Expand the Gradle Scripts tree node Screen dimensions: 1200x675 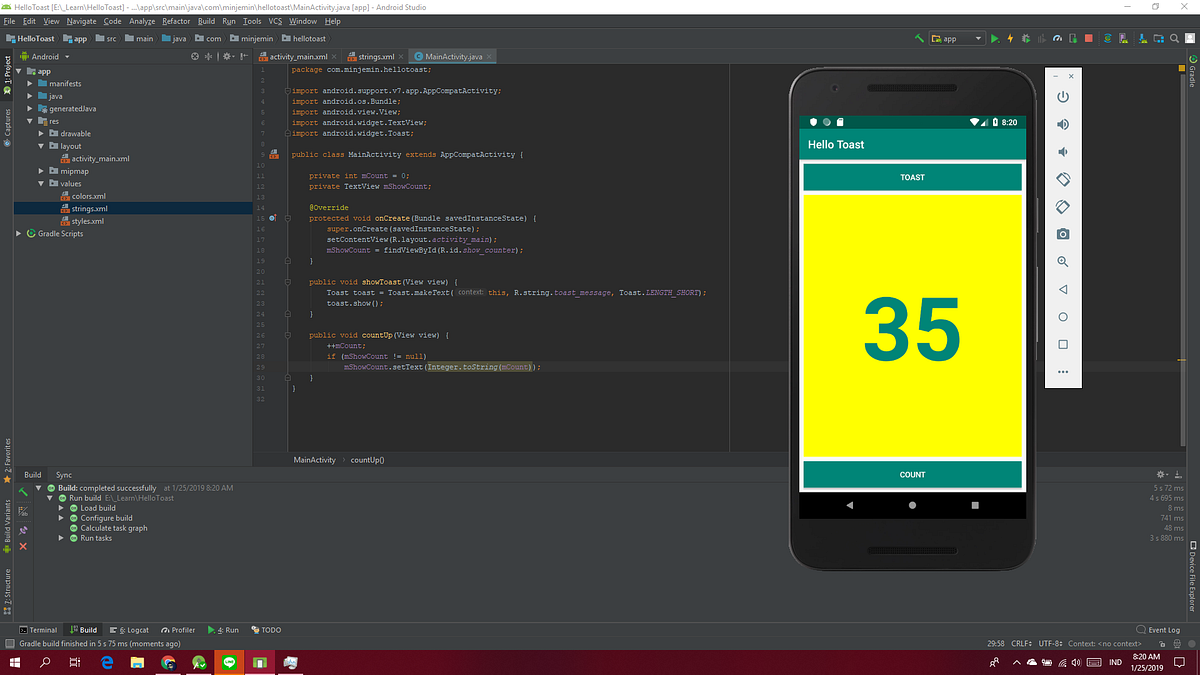pyautogui.click(x=19, y=233)
